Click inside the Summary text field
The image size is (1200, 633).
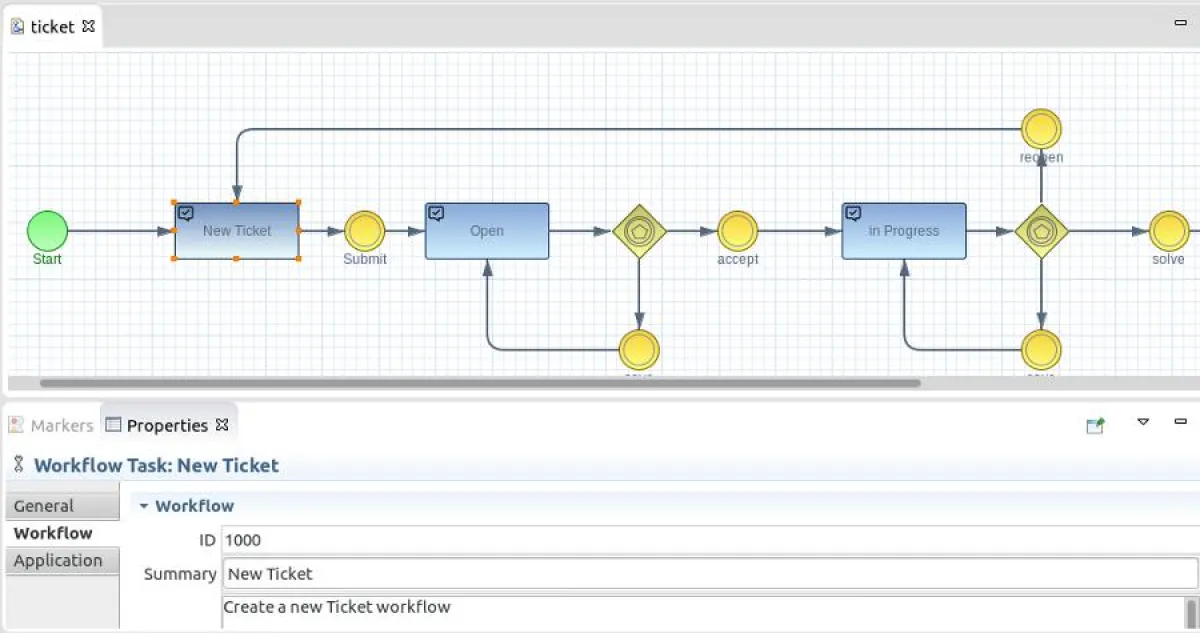pyautogui.click(x=500, y=573)
